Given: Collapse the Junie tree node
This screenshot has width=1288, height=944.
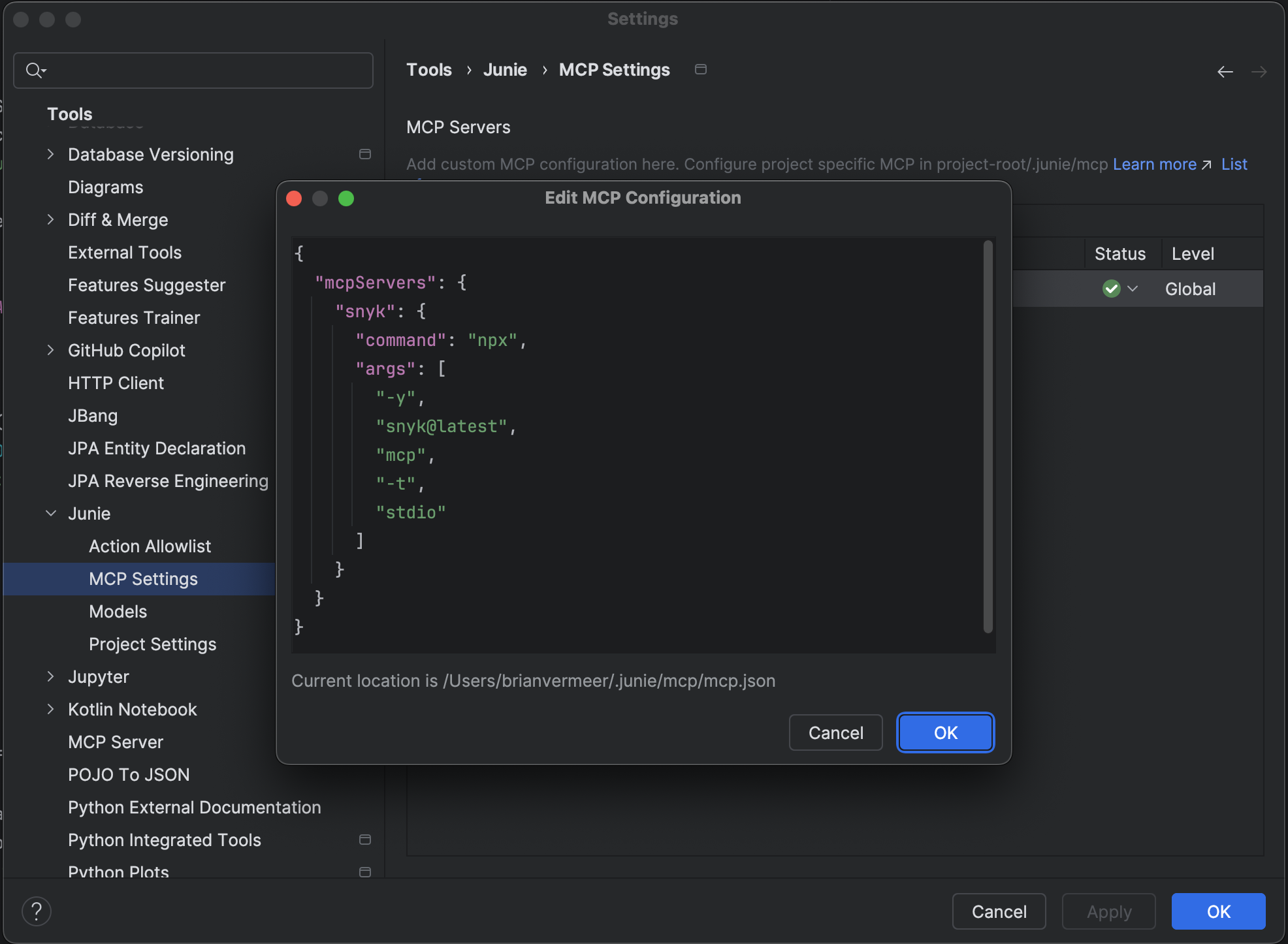Looking at the screenshot, I should [51, 514].
